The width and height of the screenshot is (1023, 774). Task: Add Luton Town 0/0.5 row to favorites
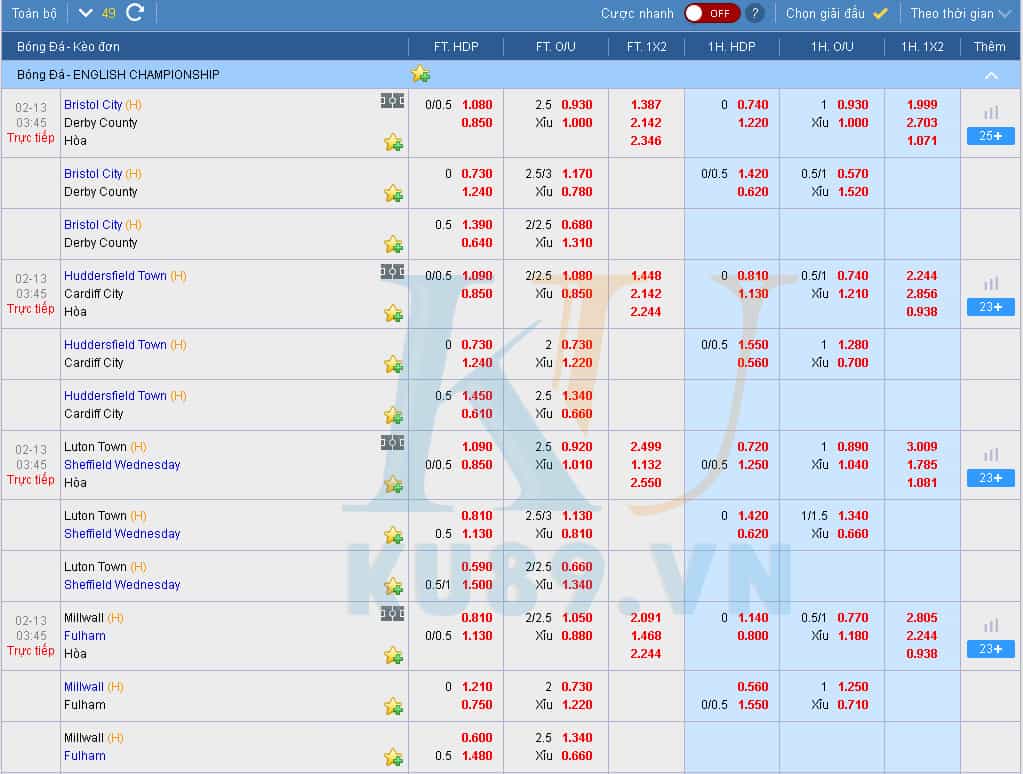click(393, 484)
